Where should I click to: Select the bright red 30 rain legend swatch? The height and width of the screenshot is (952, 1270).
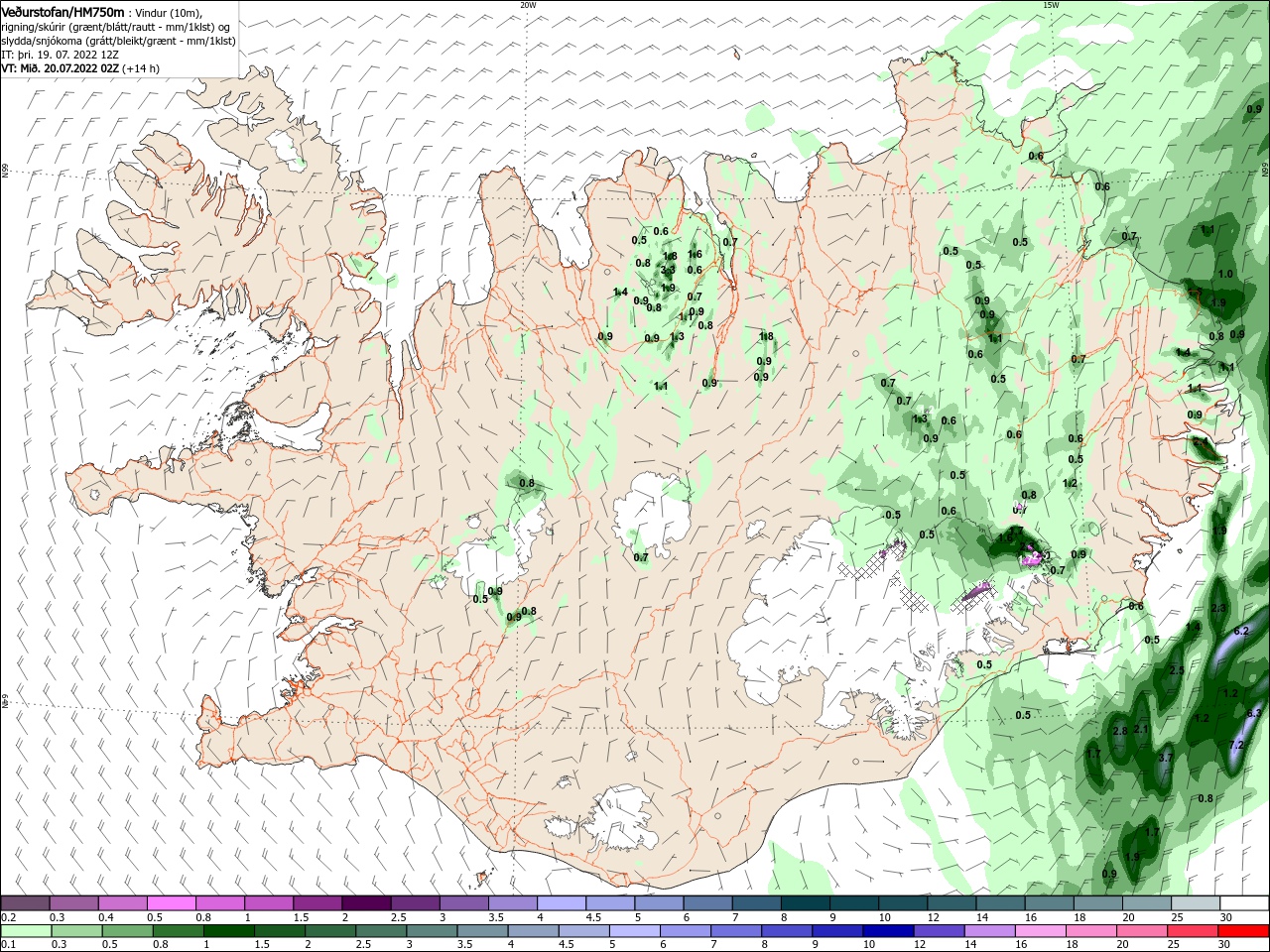click(1243, 931)
